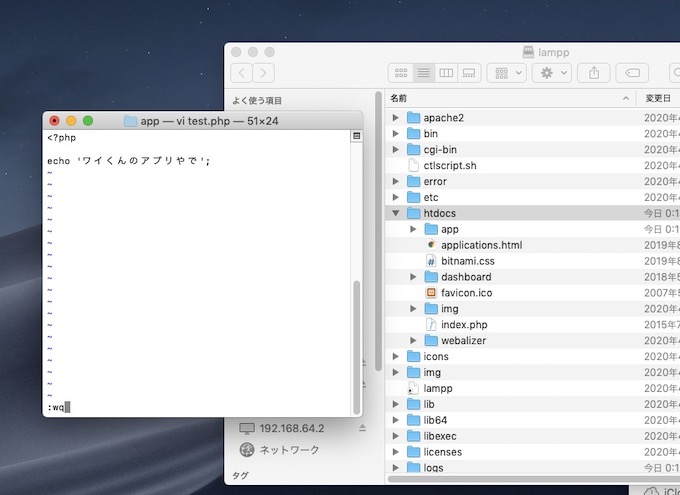This screenshot has width=680, height=495.
Task: Expand the dashboard folder
Action: click(413, 277)
